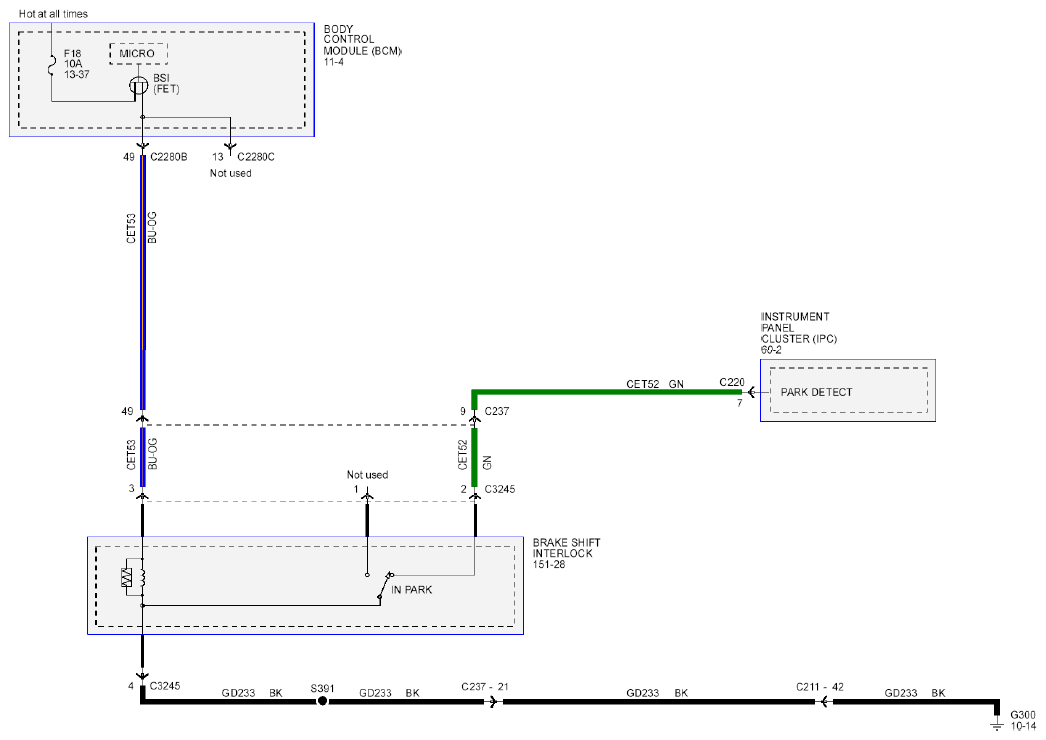Click pin number 13 at C2280C
Viewport: 1046px width, 740px height.
(217, 157)
